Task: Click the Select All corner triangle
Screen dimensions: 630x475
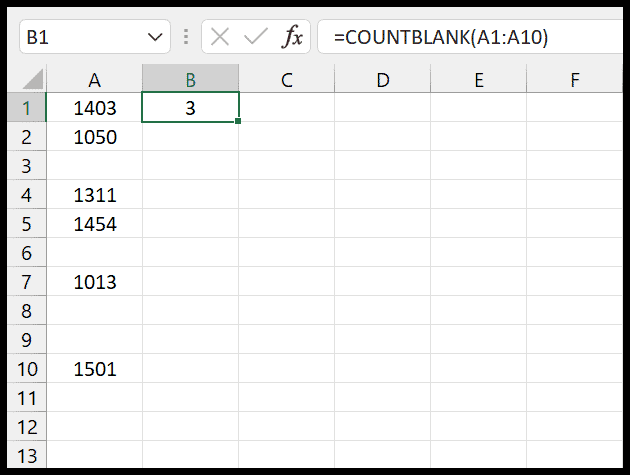Action: (33, 79)
